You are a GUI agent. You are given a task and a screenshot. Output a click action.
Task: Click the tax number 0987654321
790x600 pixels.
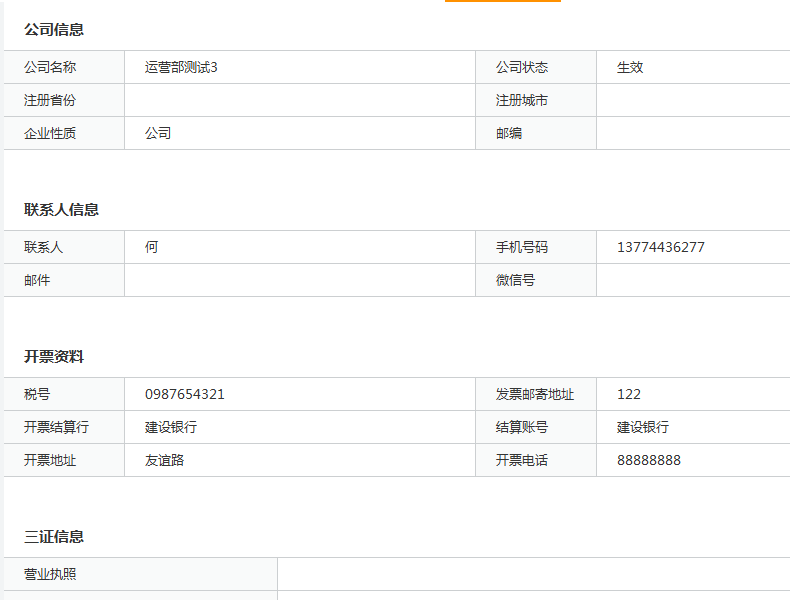click(x=184, y=394)
